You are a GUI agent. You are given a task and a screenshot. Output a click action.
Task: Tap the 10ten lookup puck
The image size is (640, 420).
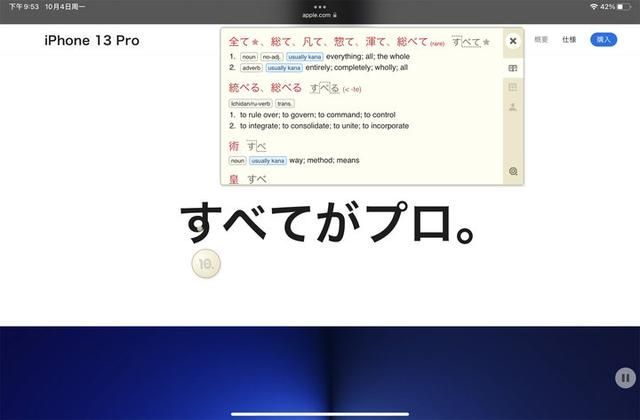(206, 264)
